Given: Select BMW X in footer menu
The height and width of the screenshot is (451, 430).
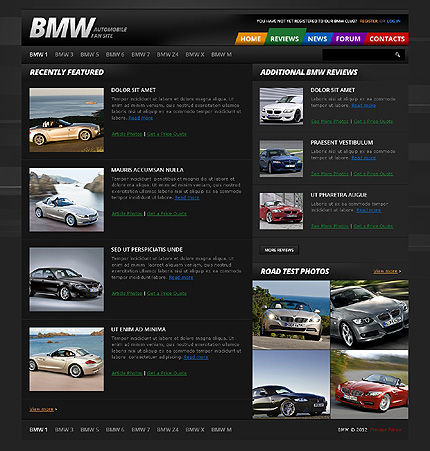Looking at the screenshot, I should point(195,430).
